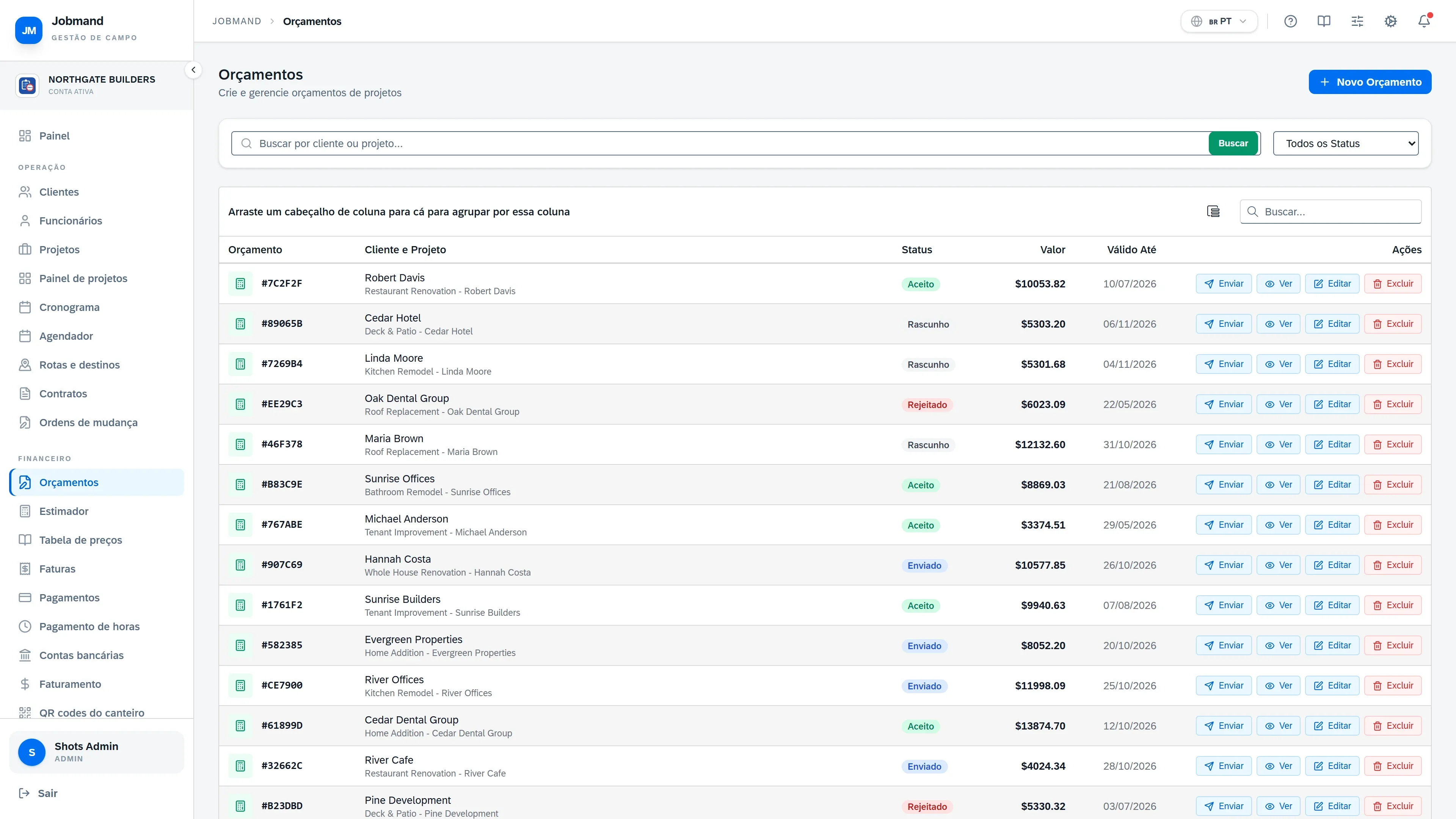Image resolution: width=1456 pixels, height=819 pixels.
Task: Focus the client or project search field
Action: point(720,144)
